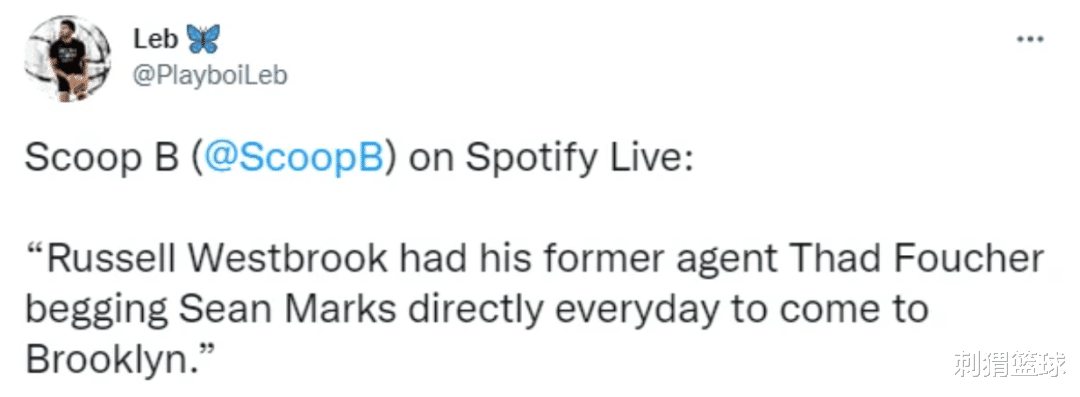The width and height of the screenshot is (1080, 397).
Task: Click the blue butterfly emoji beside Leb
Action: coord(202,40)
